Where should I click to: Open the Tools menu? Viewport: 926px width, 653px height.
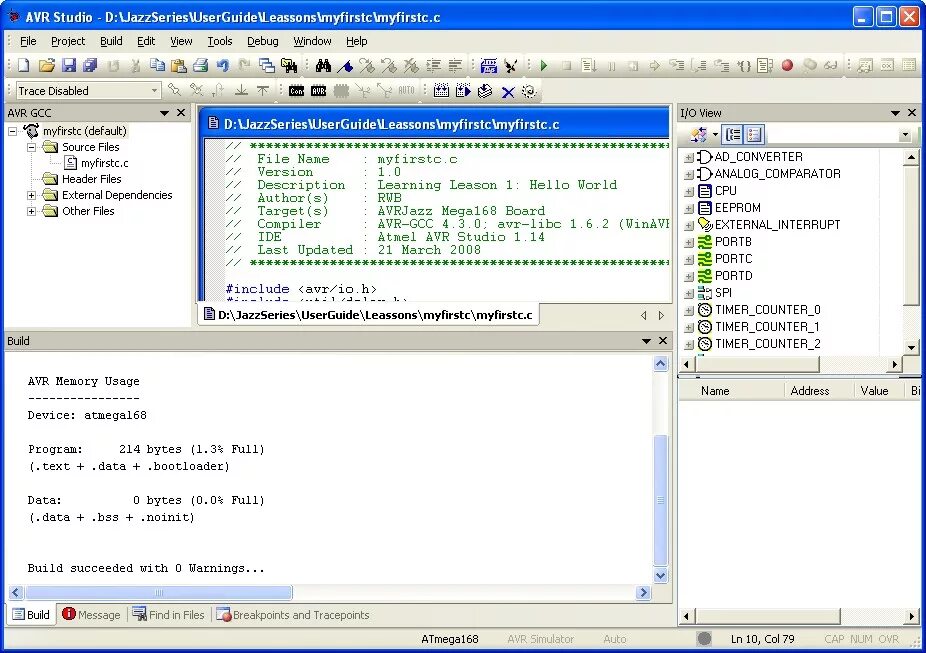[x=220, y=41]
